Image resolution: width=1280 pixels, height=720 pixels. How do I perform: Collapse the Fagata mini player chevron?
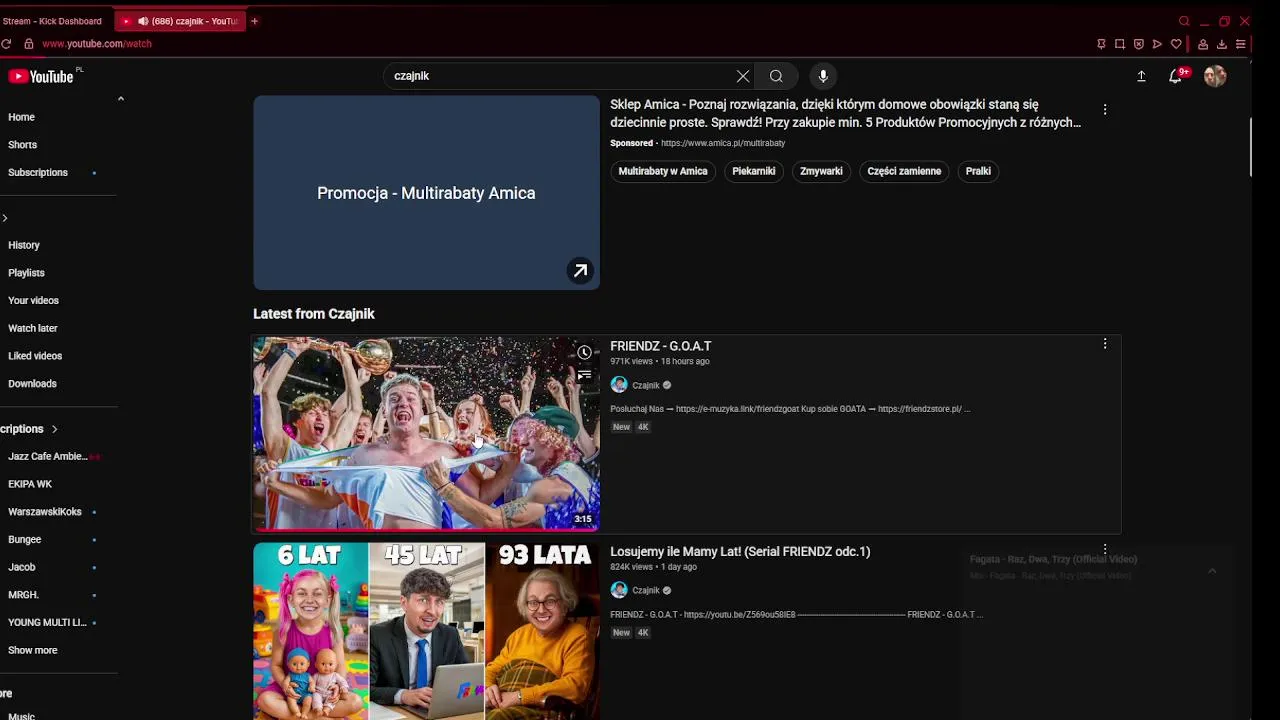[x=1212, y=571]
